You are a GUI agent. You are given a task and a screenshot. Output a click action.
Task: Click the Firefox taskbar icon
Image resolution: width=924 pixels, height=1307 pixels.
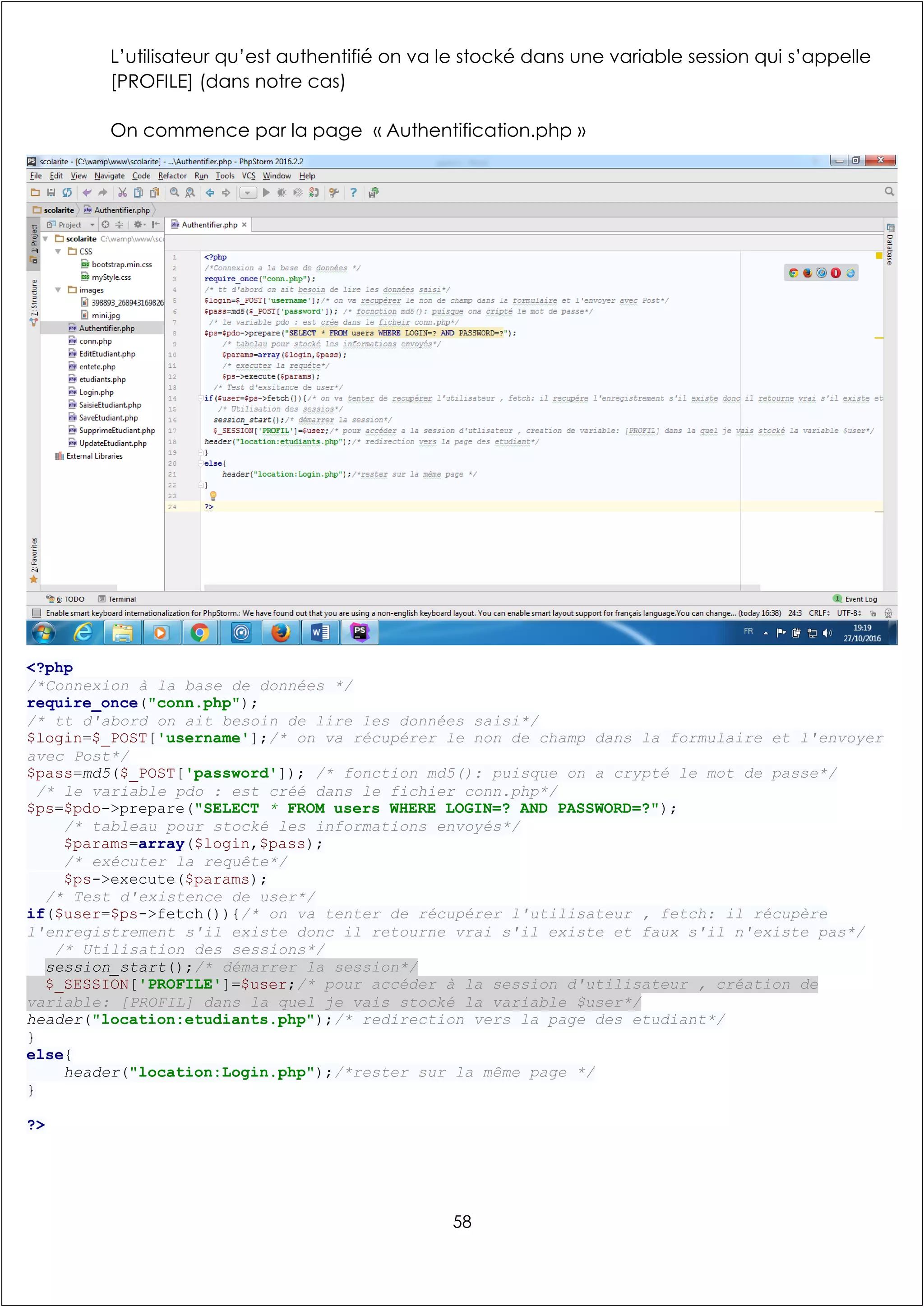[281, 632]
